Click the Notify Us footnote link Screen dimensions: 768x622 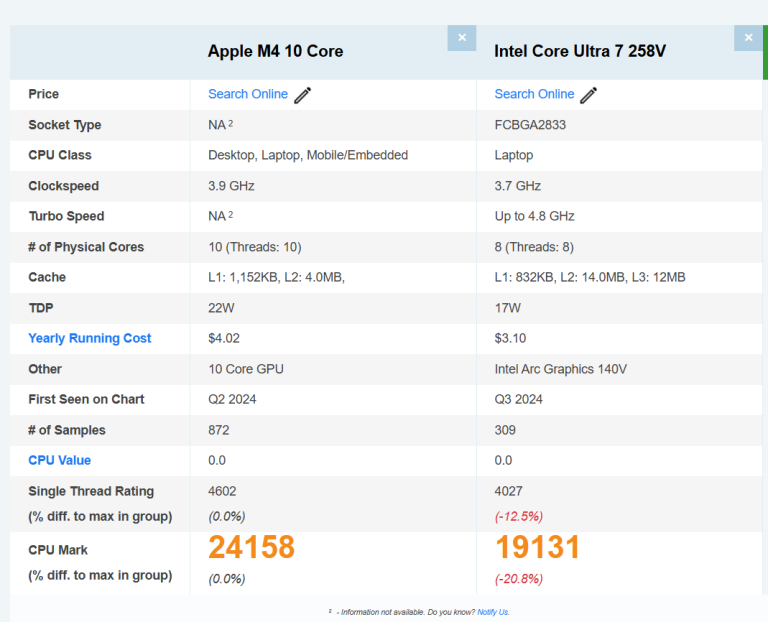[493, 612]
